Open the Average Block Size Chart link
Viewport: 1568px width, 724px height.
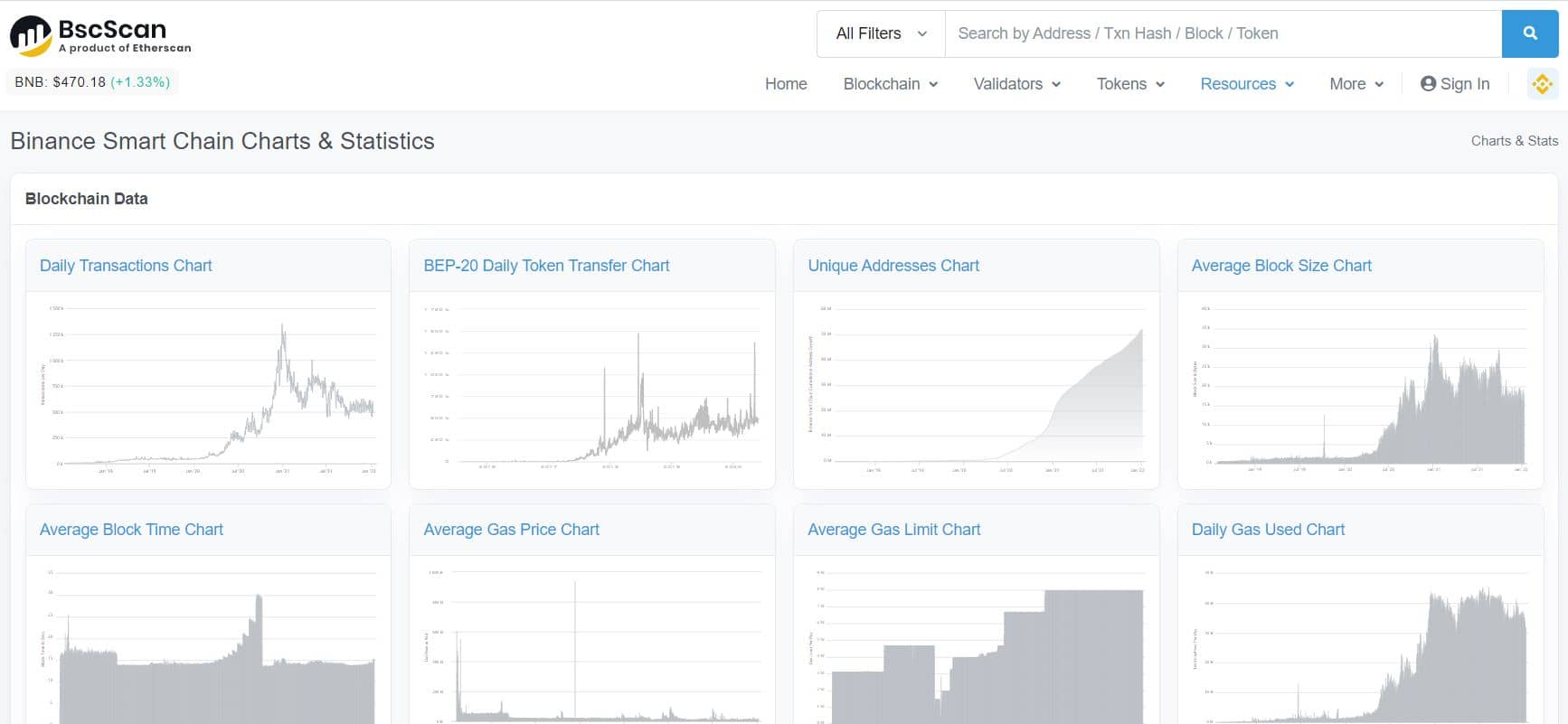coord(1281,266)
